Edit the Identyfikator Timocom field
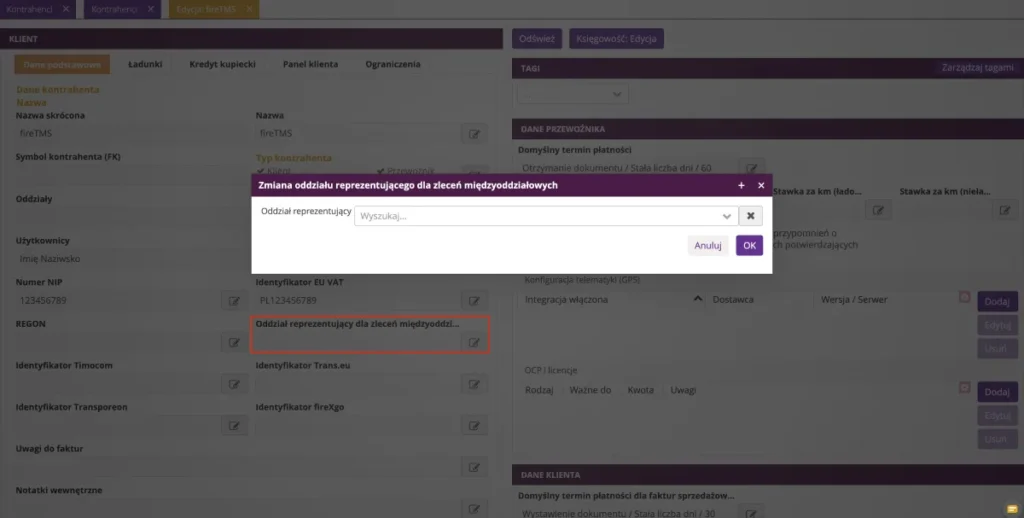The height and width of the screenshot is (518, 1024). coord(234,384)
